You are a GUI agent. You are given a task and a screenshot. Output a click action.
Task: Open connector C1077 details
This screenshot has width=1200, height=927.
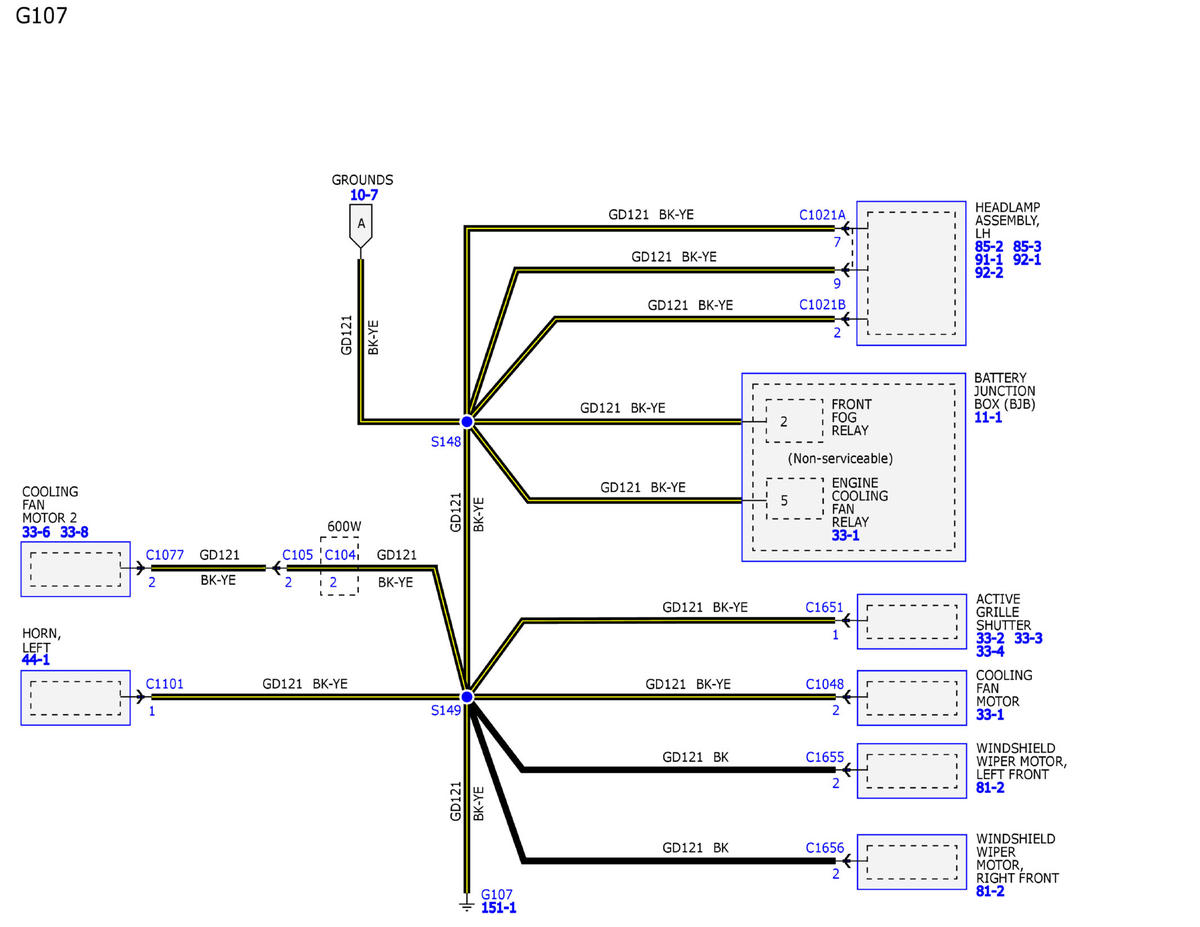pos(165,555)
